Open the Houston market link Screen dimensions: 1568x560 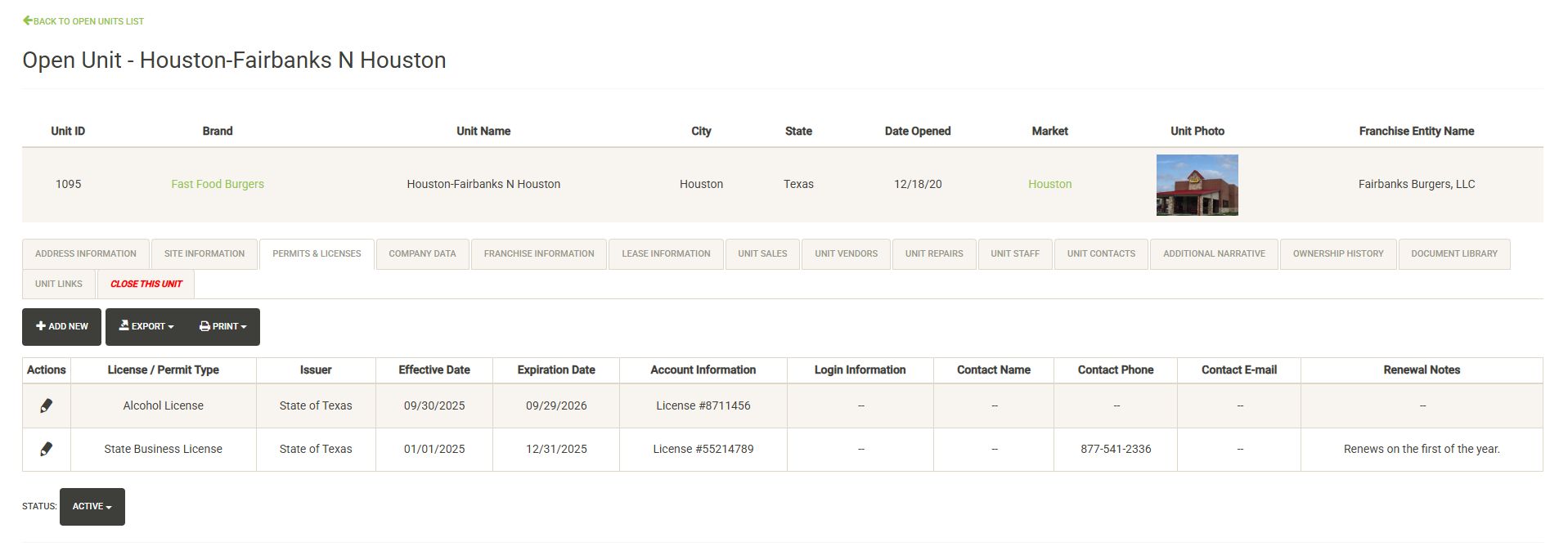point(1049,184)
